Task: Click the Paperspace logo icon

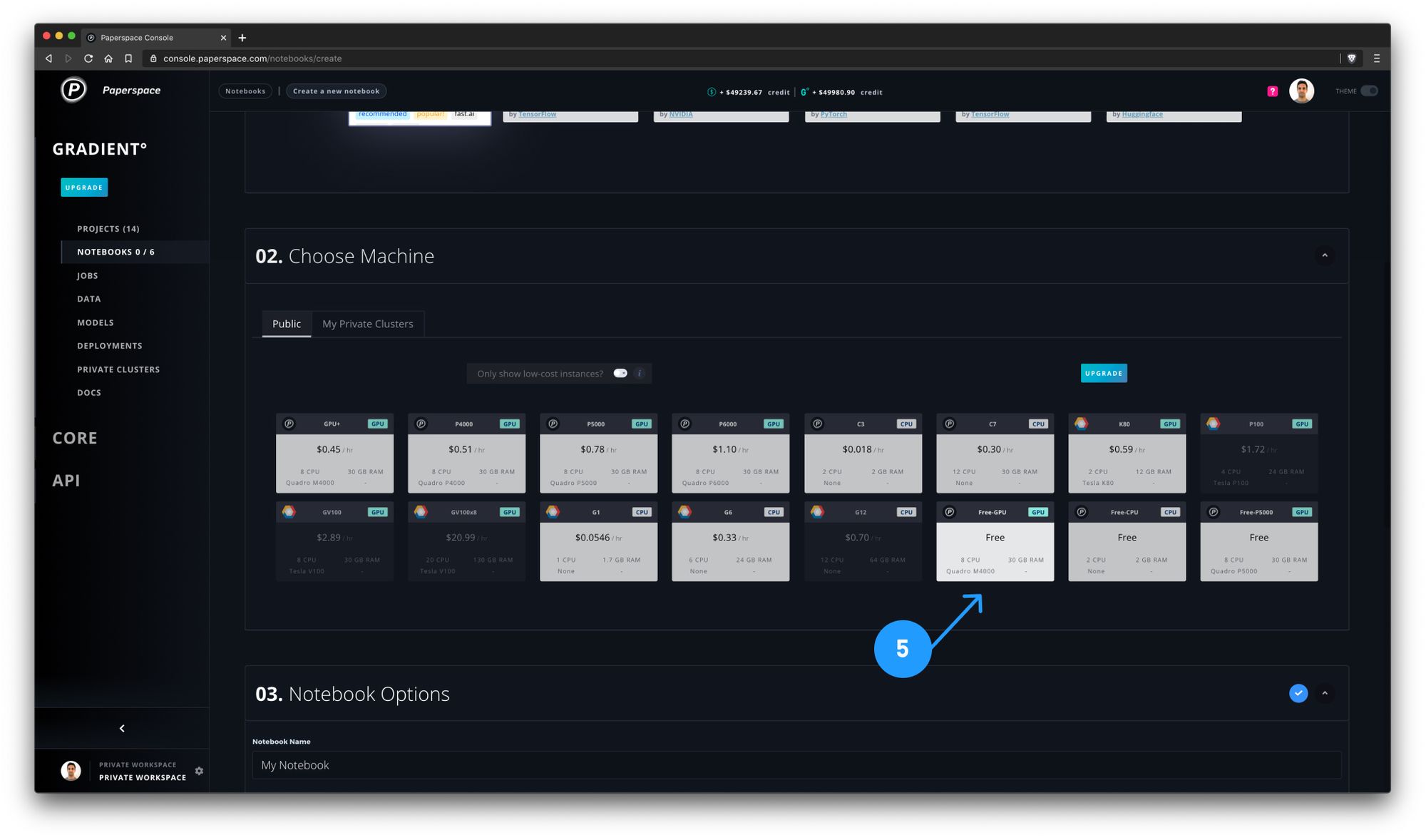Action: tap(73, 91)
